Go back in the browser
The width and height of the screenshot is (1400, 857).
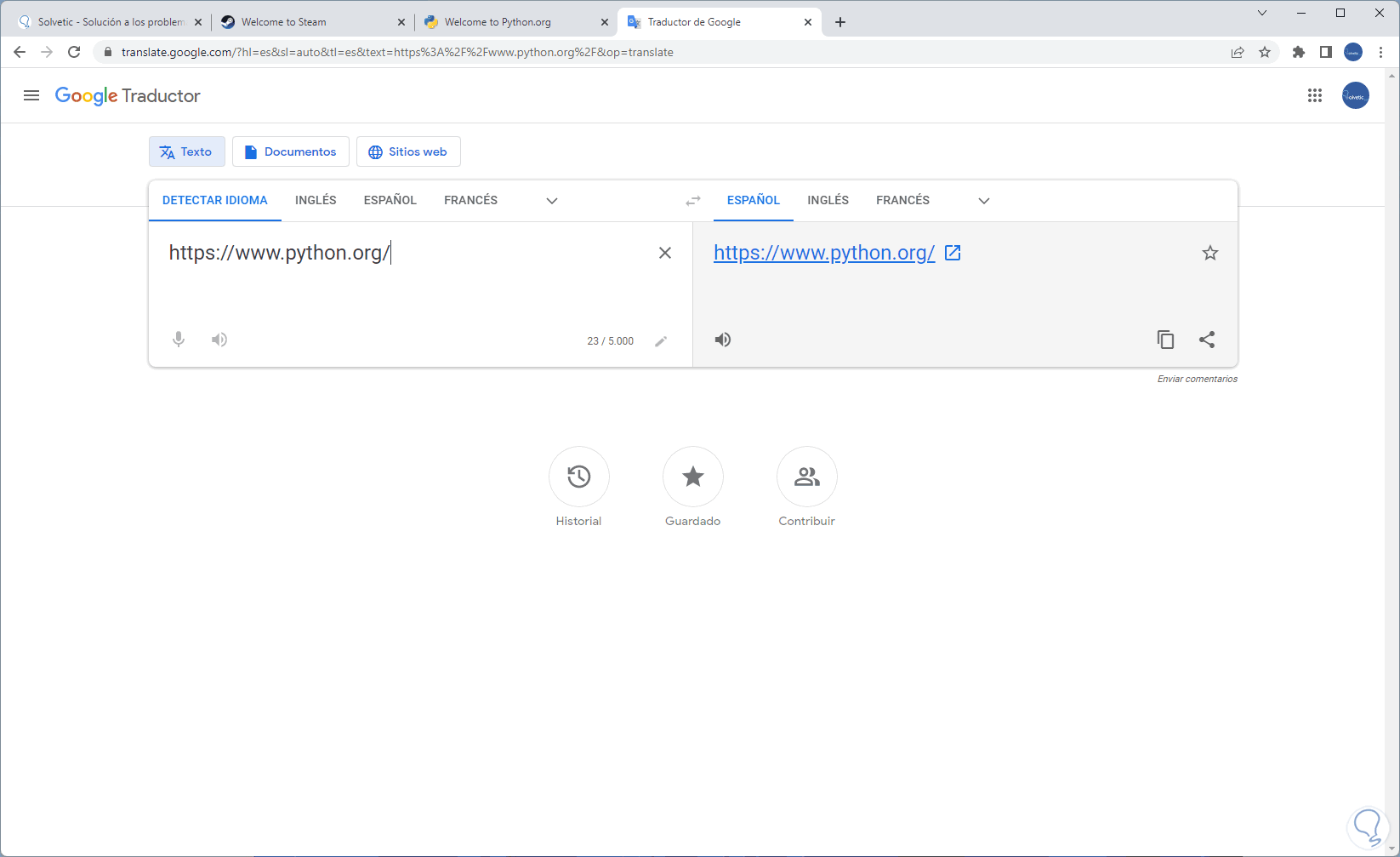(20, 52)
